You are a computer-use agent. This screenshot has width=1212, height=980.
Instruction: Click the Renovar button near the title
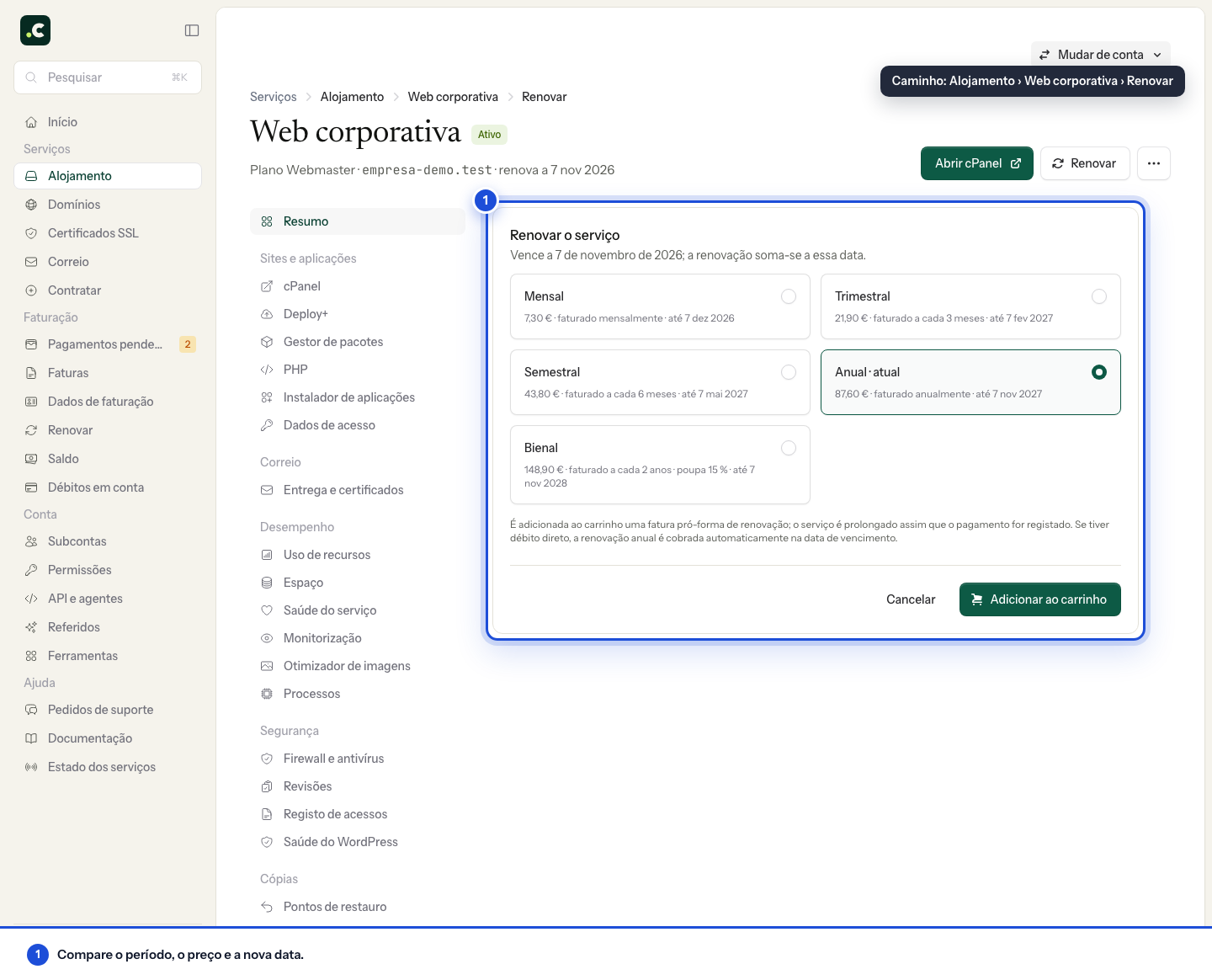click(x=1085, y=163)
